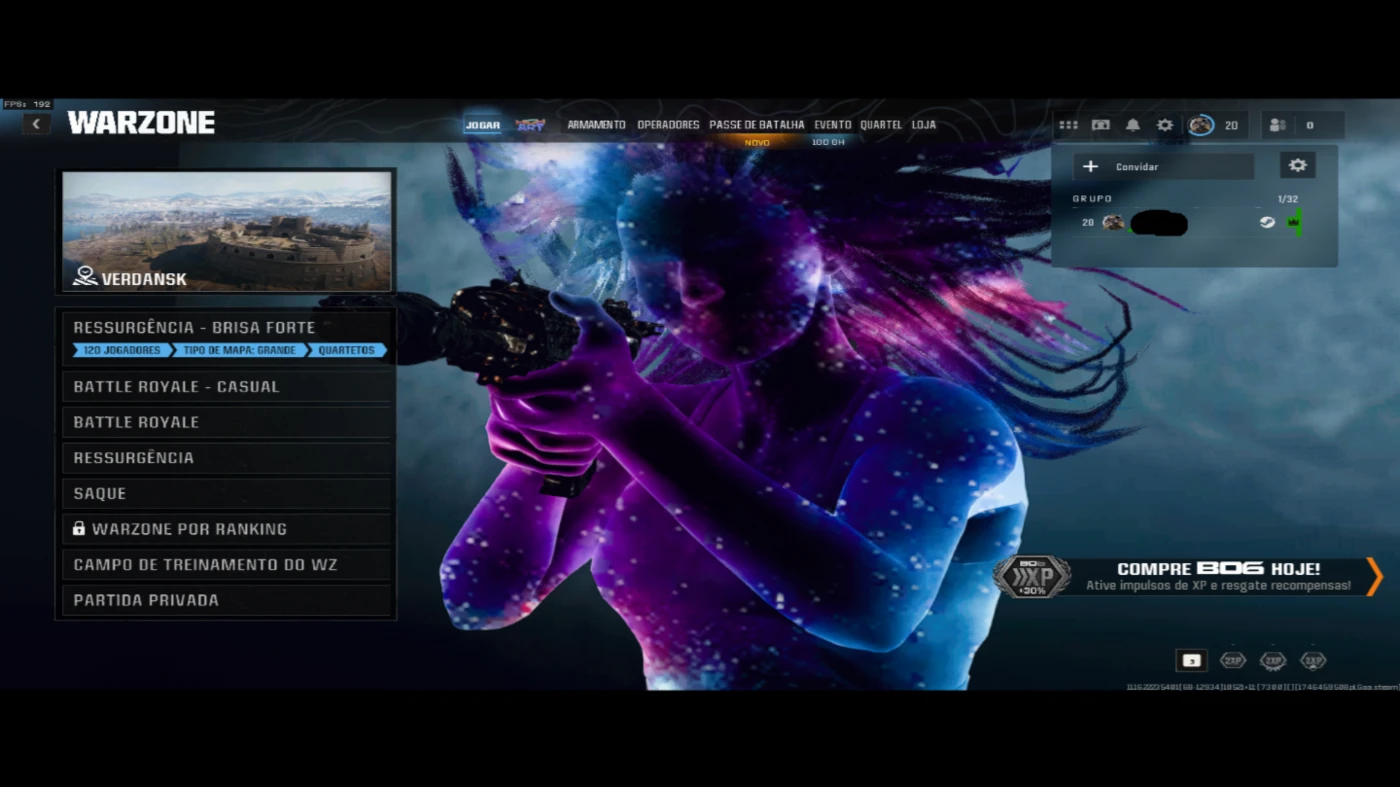The height and width of the screenshot is (787, 1400).
Task: Open the party settings gear beside Convidar
Action: click(1297, 166)
